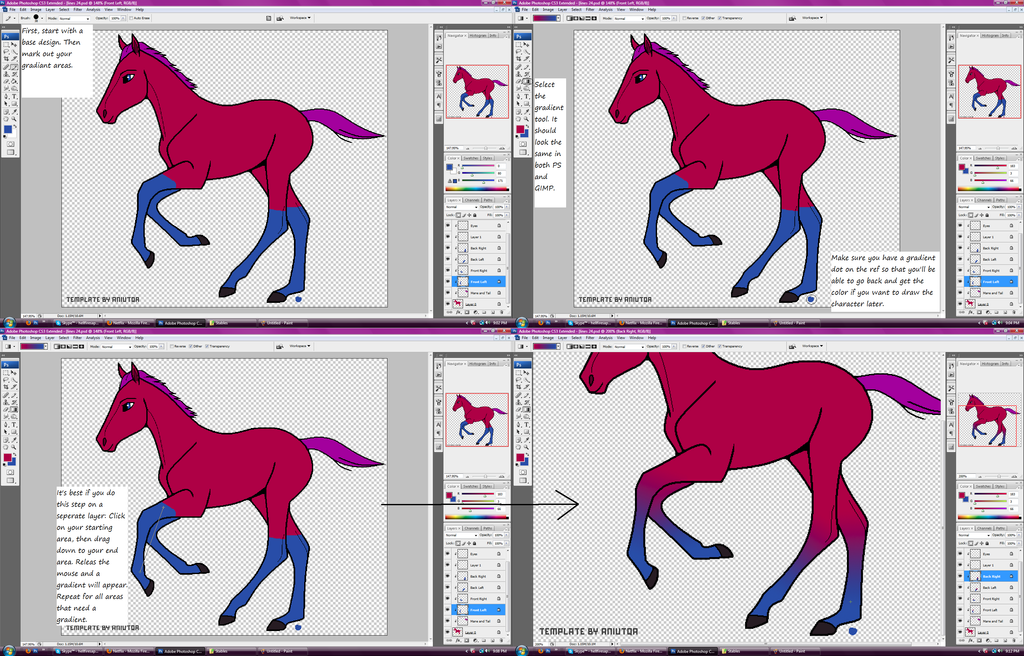Hide Layer 1 in the bottom-left window's Layers panel
This screenshot has height=656, width=1024.
tap(448, 565)
